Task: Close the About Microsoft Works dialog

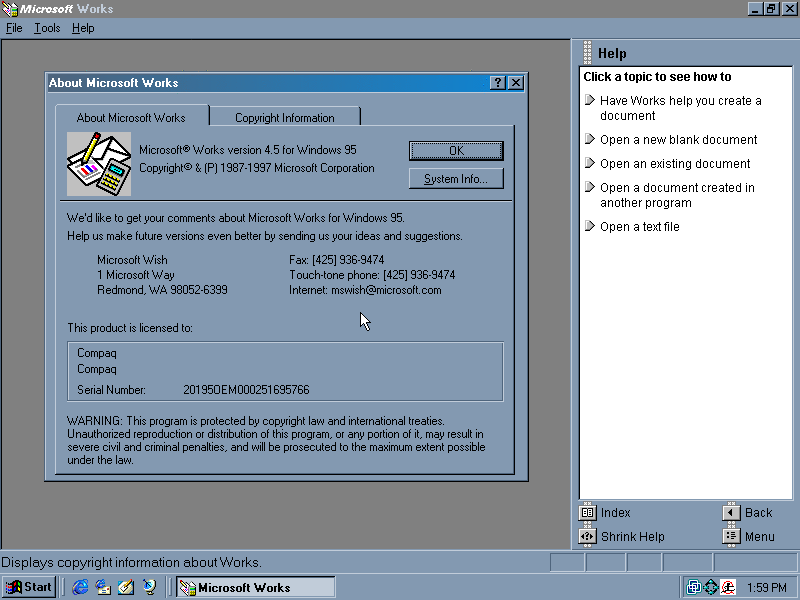Action: 516,83
